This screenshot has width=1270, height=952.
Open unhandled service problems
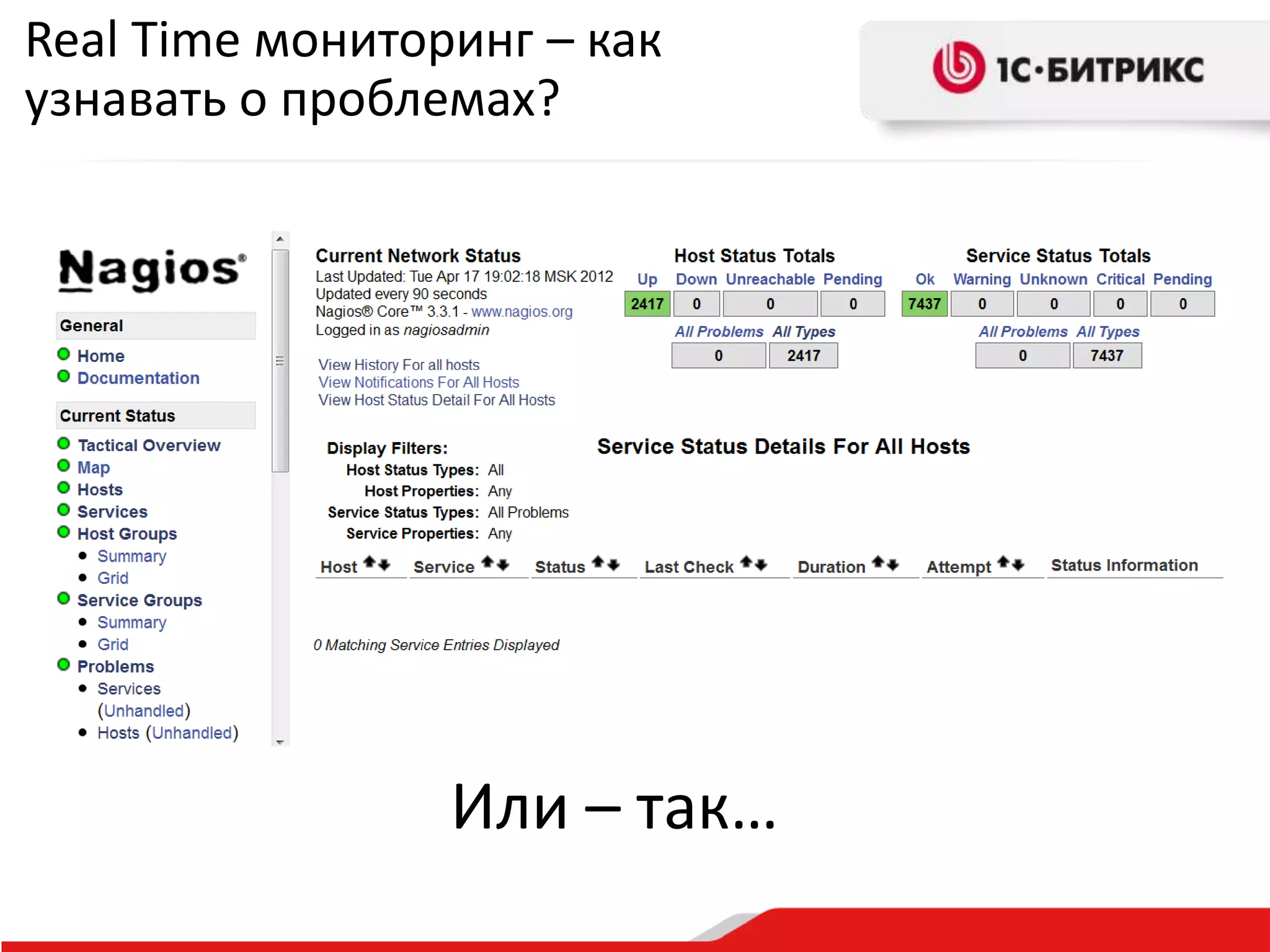[x=144, y=711]
